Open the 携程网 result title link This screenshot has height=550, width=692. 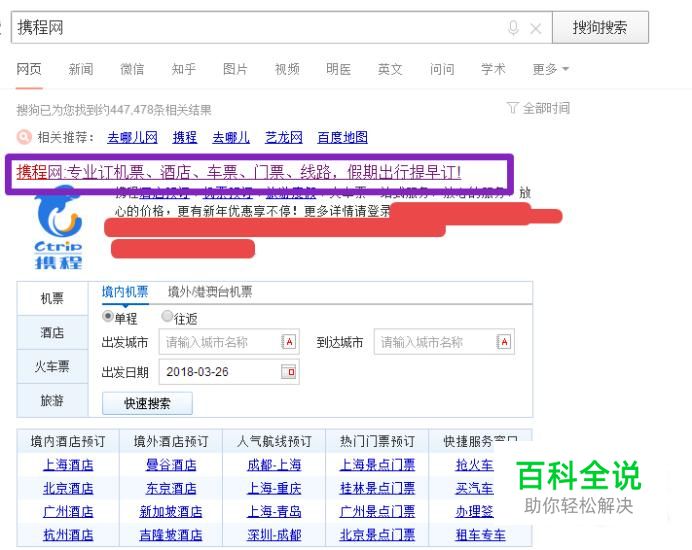239,172
